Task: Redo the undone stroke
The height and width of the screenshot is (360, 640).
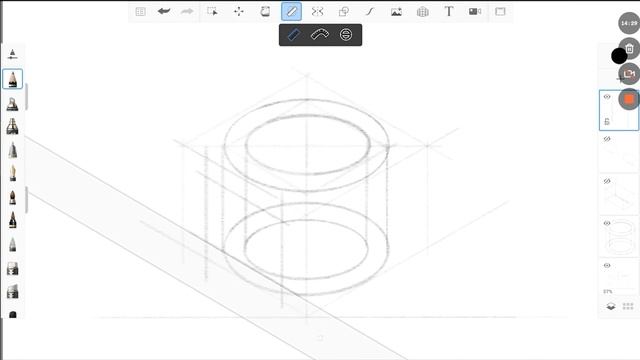Action: [x=187, y=11]
